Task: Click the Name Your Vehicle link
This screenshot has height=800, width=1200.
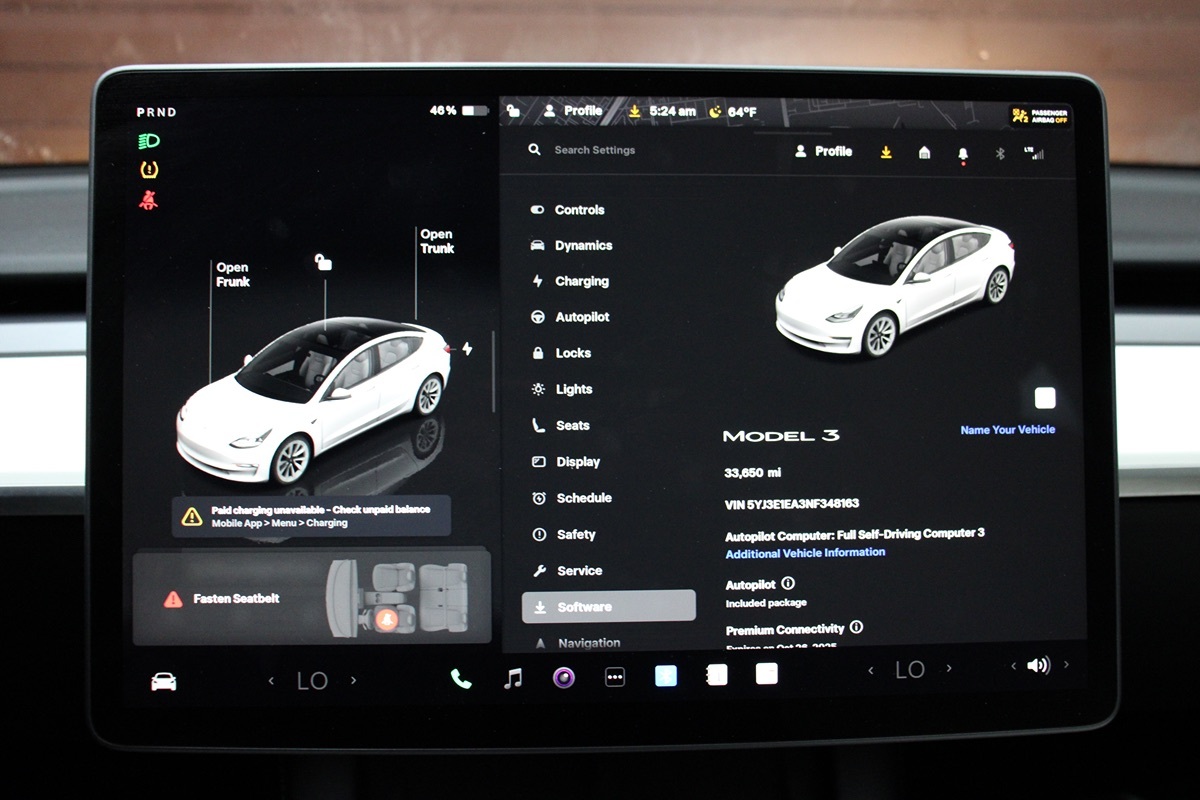Action: coord(1007,429)
